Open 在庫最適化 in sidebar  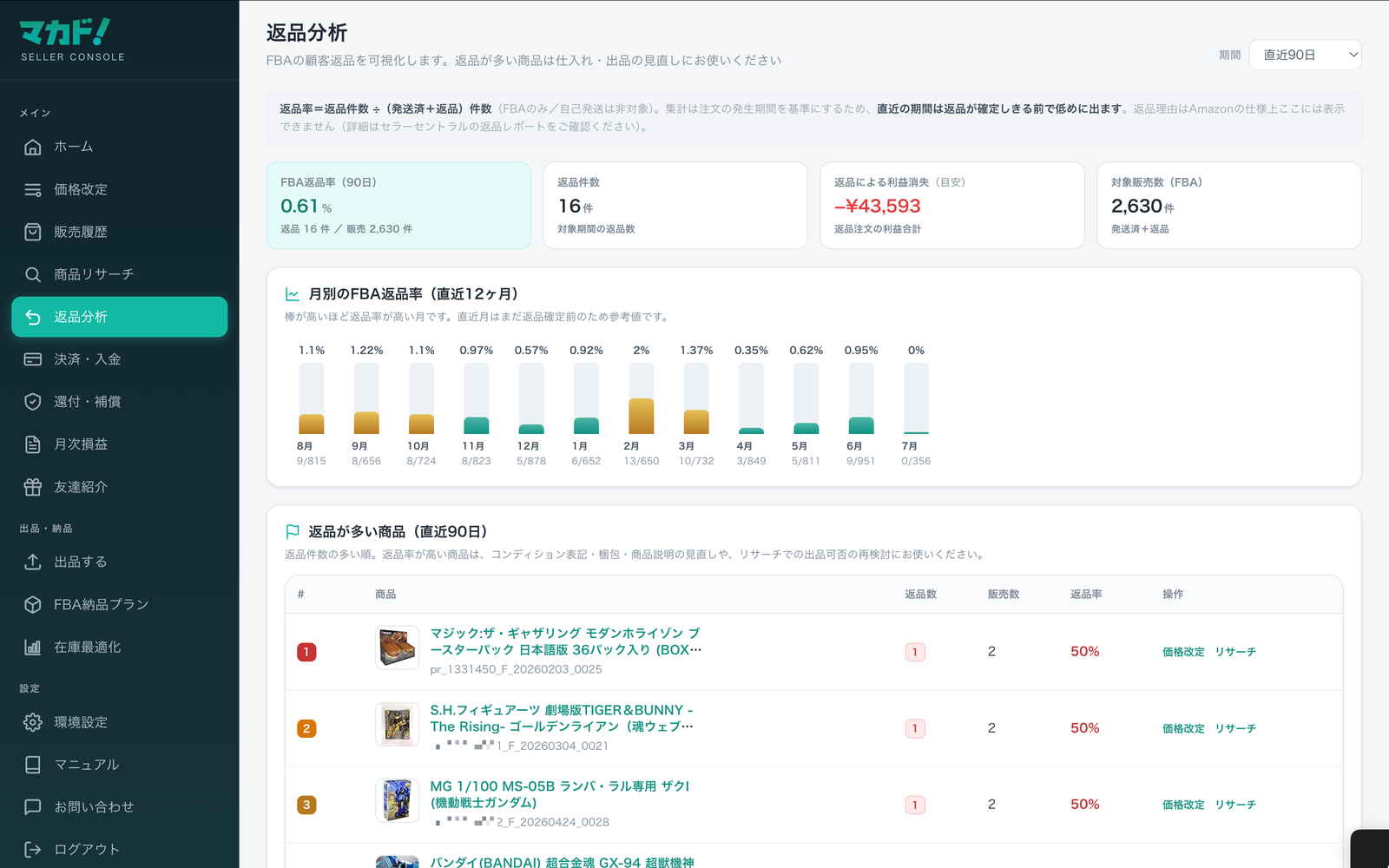coord(120,647)
